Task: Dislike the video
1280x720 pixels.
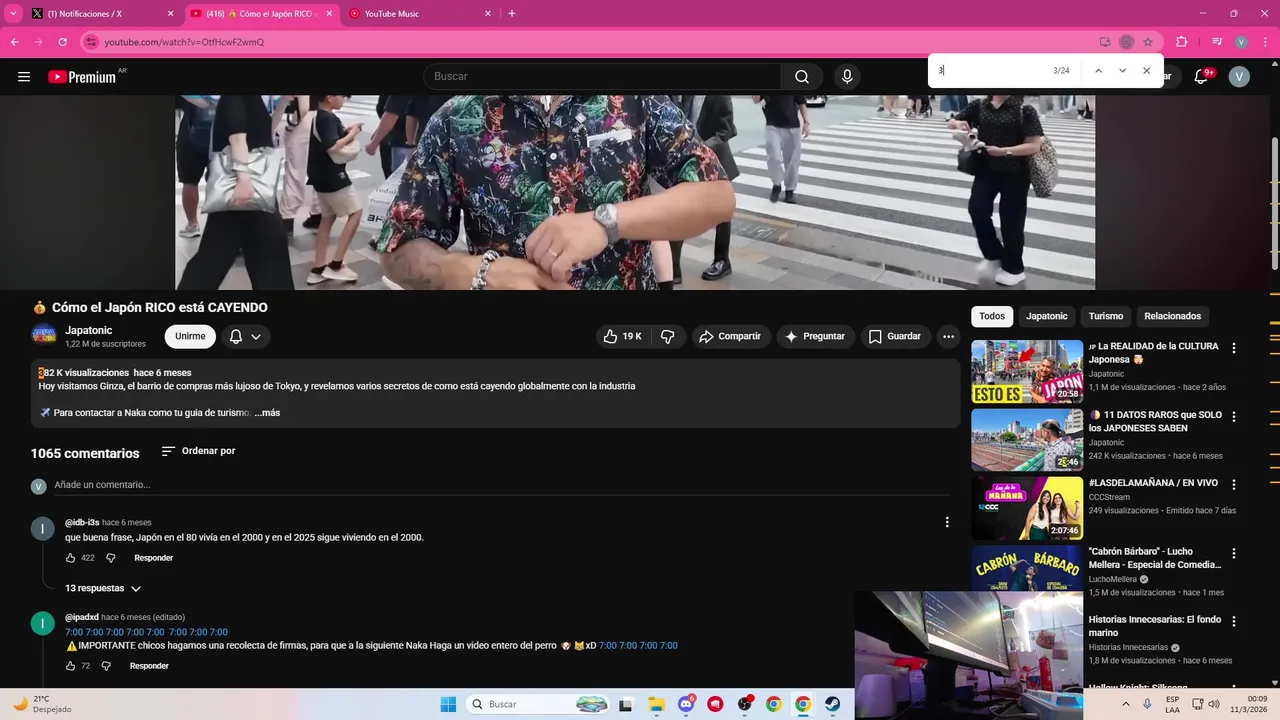Action: click(668, 337)
